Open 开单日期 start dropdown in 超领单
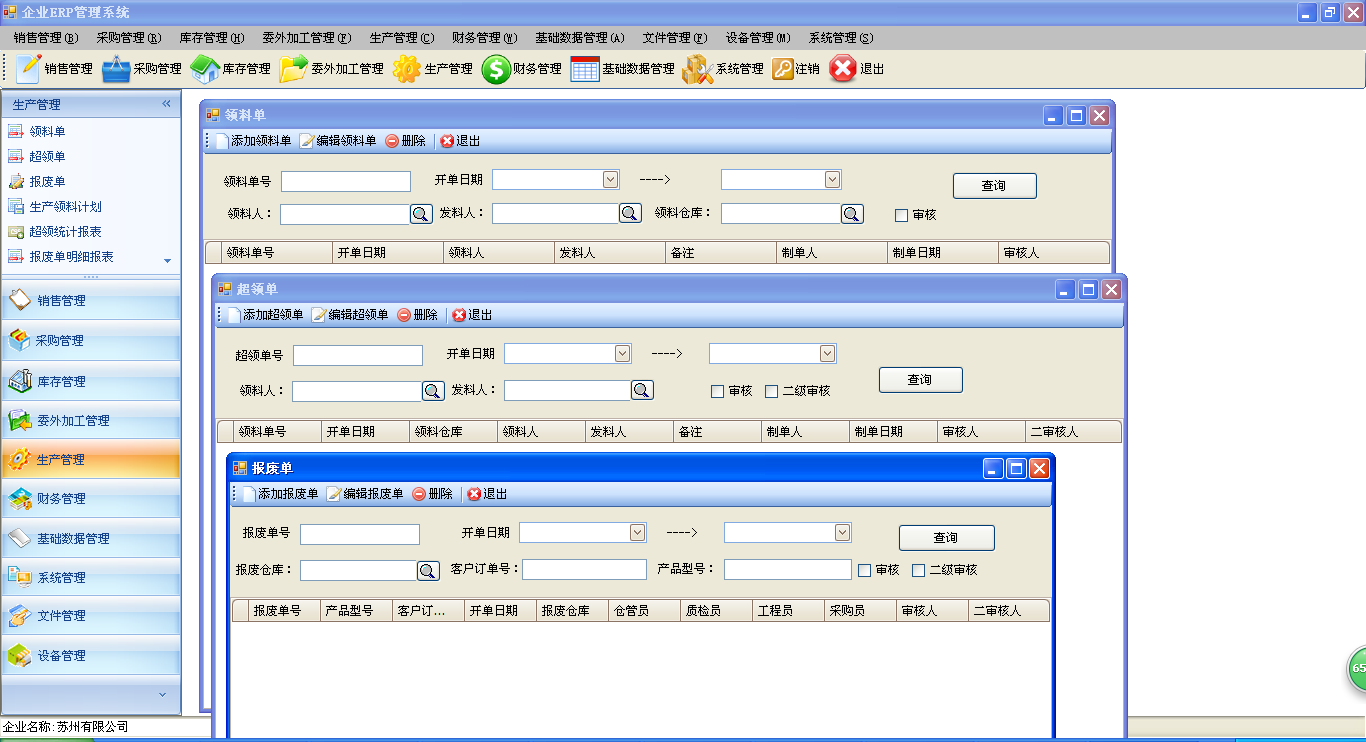The height and width of the screenshot is (742, 1366). [x=622, y=354]
